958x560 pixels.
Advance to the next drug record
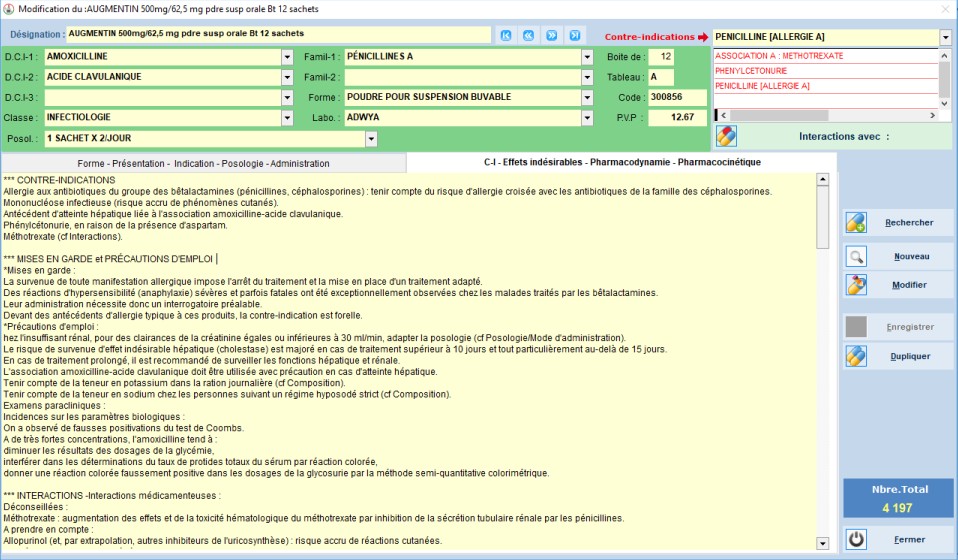(x=552, y=35)
